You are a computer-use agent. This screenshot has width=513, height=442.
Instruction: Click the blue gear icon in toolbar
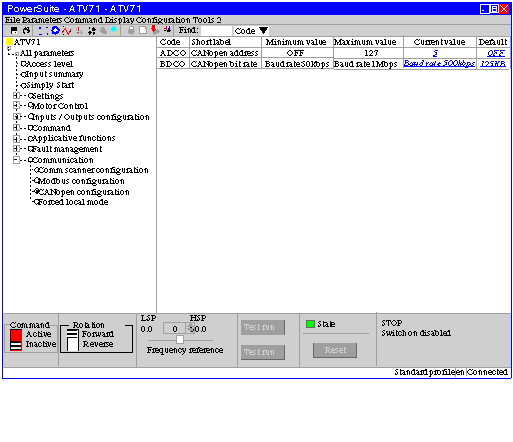pyautogui.click(x=55, y=31)
